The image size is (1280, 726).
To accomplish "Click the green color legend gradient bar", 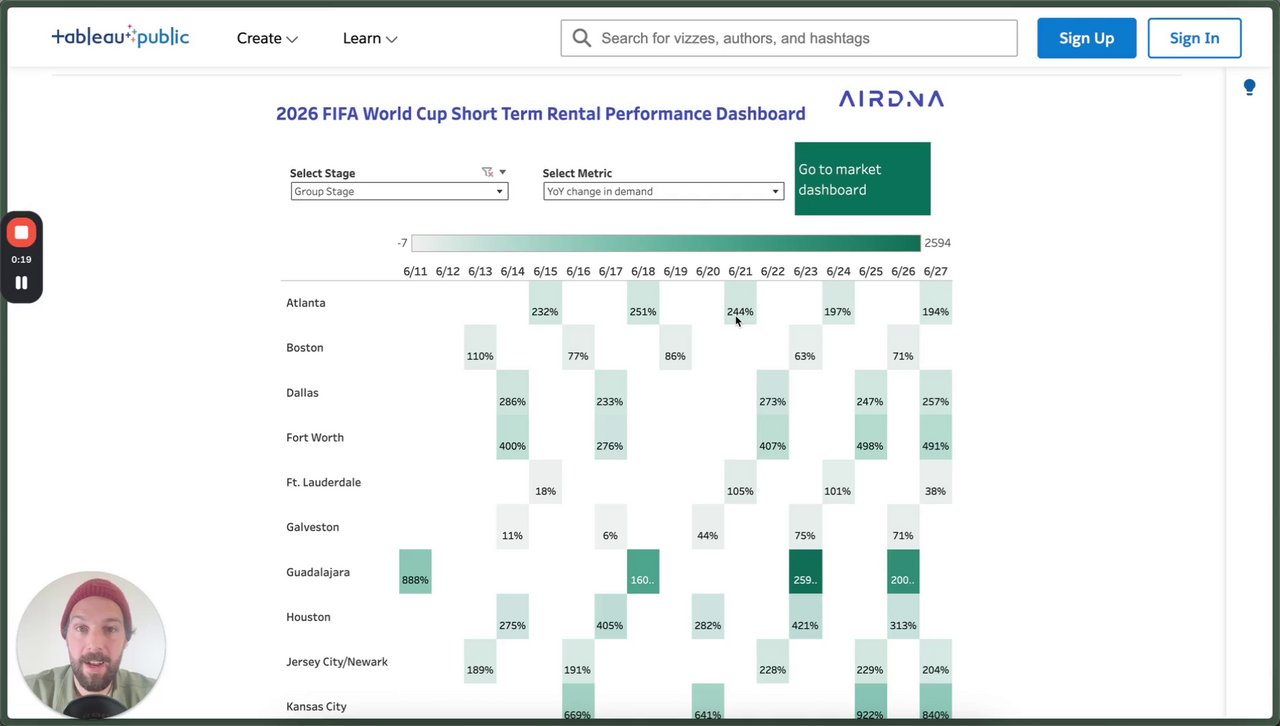I will 665,243.
